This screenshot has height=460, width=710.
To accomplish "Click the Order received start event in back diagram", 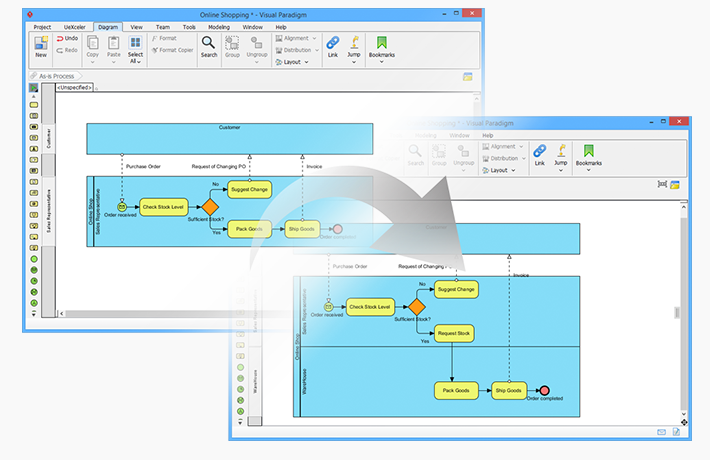I will (122, 207).
